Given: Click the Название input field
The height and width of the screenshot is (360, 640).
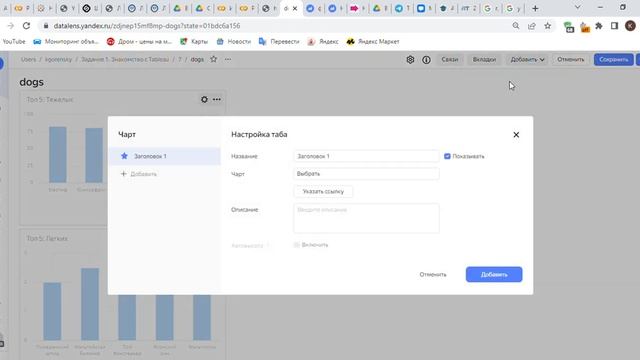Looking at the screenshot, I should point(366,156).
